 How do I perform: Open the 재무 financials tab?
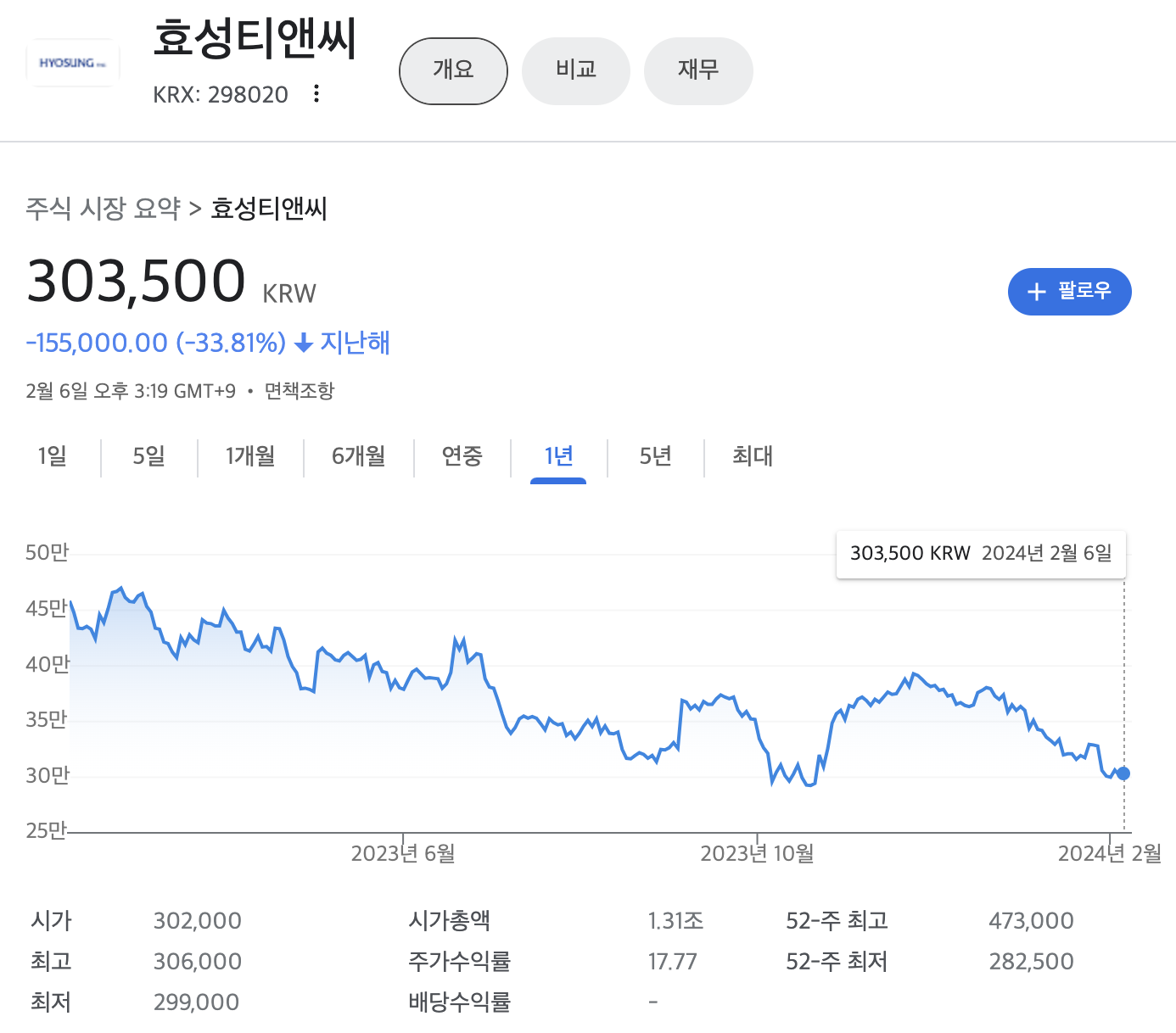pos(698,71)
